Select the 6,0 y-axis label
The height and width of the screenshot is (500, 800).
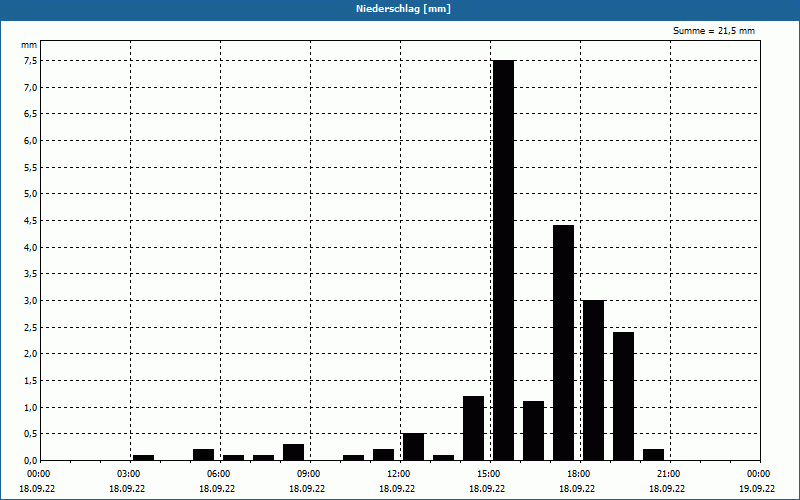point(31,140)
